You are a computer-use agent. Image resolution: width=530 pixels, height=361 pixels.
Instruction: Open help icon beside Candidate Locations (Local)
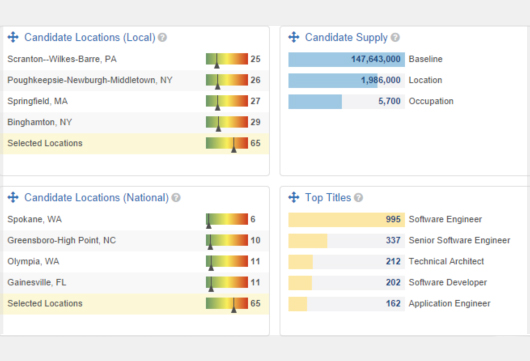163,38
